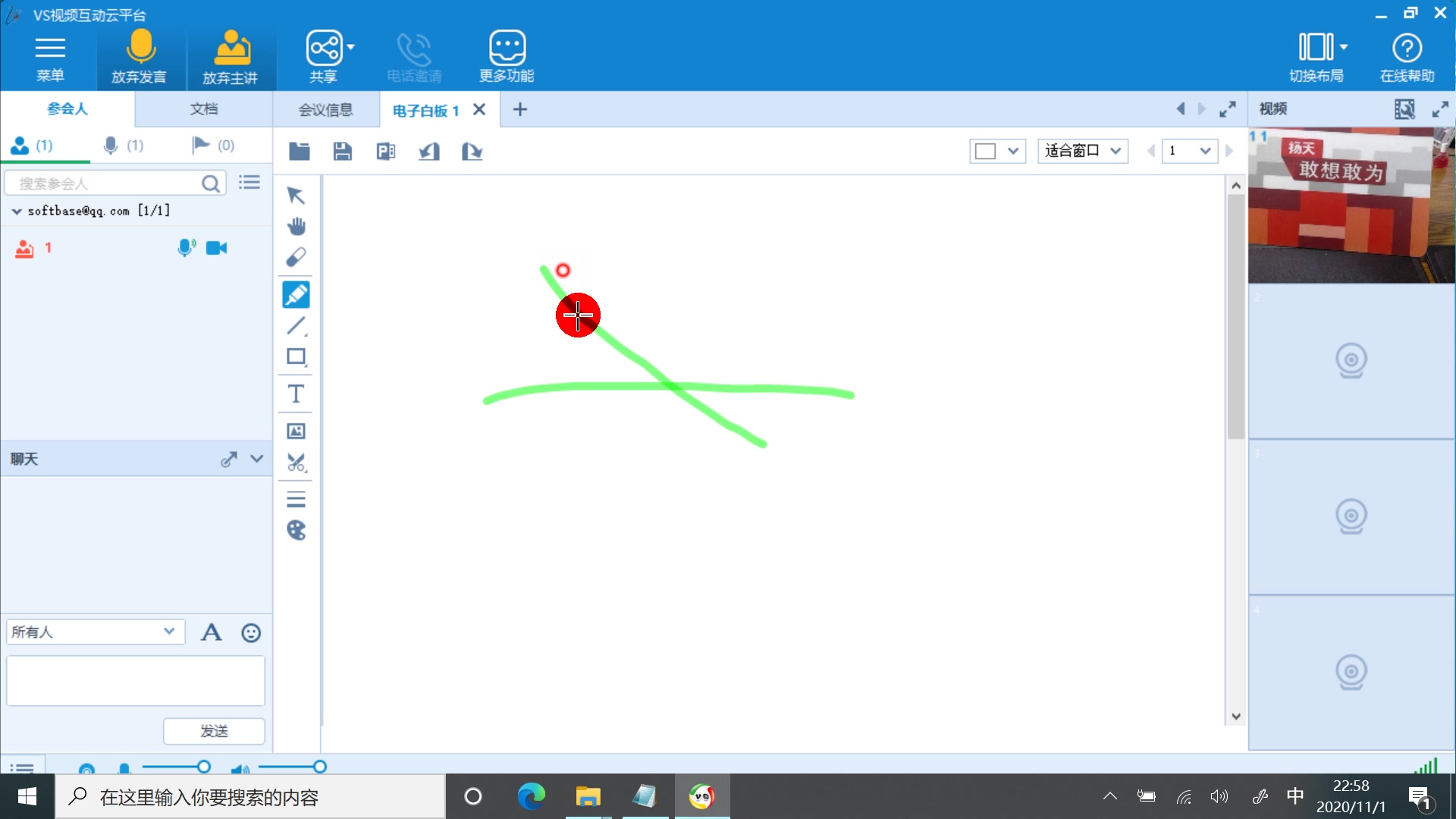
Task: Select the eraser tool
Action: (x=296, y=257)
